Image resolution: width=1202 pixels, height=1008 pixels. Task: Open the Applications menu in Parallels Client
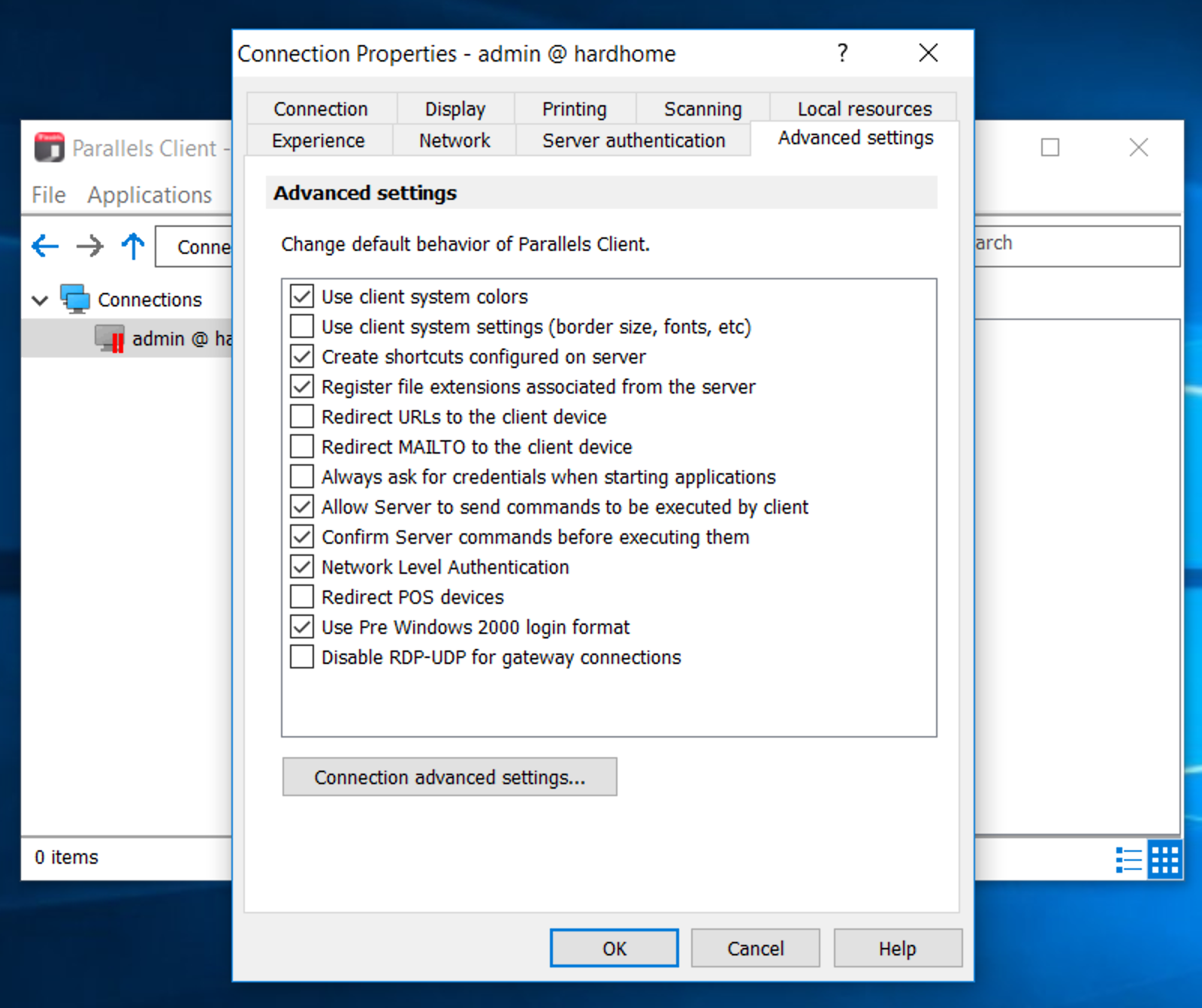pos(149,195)
